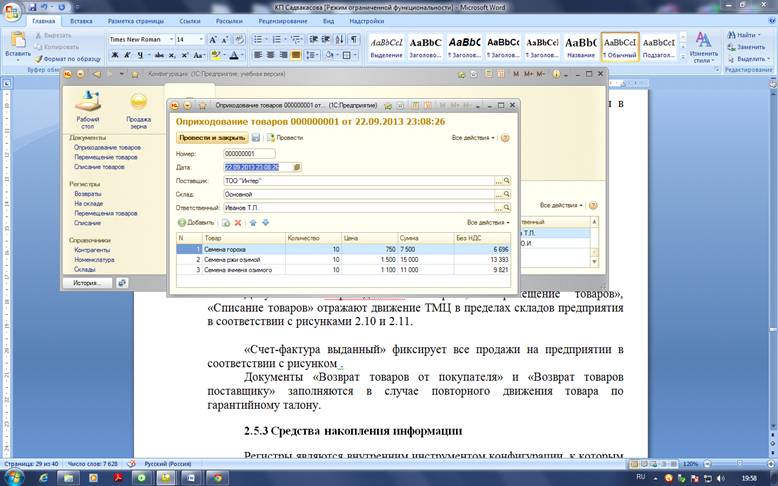Open Рабочий стол section icon
Viewport: 778px width, 486px height.
(x=88, y=101)
